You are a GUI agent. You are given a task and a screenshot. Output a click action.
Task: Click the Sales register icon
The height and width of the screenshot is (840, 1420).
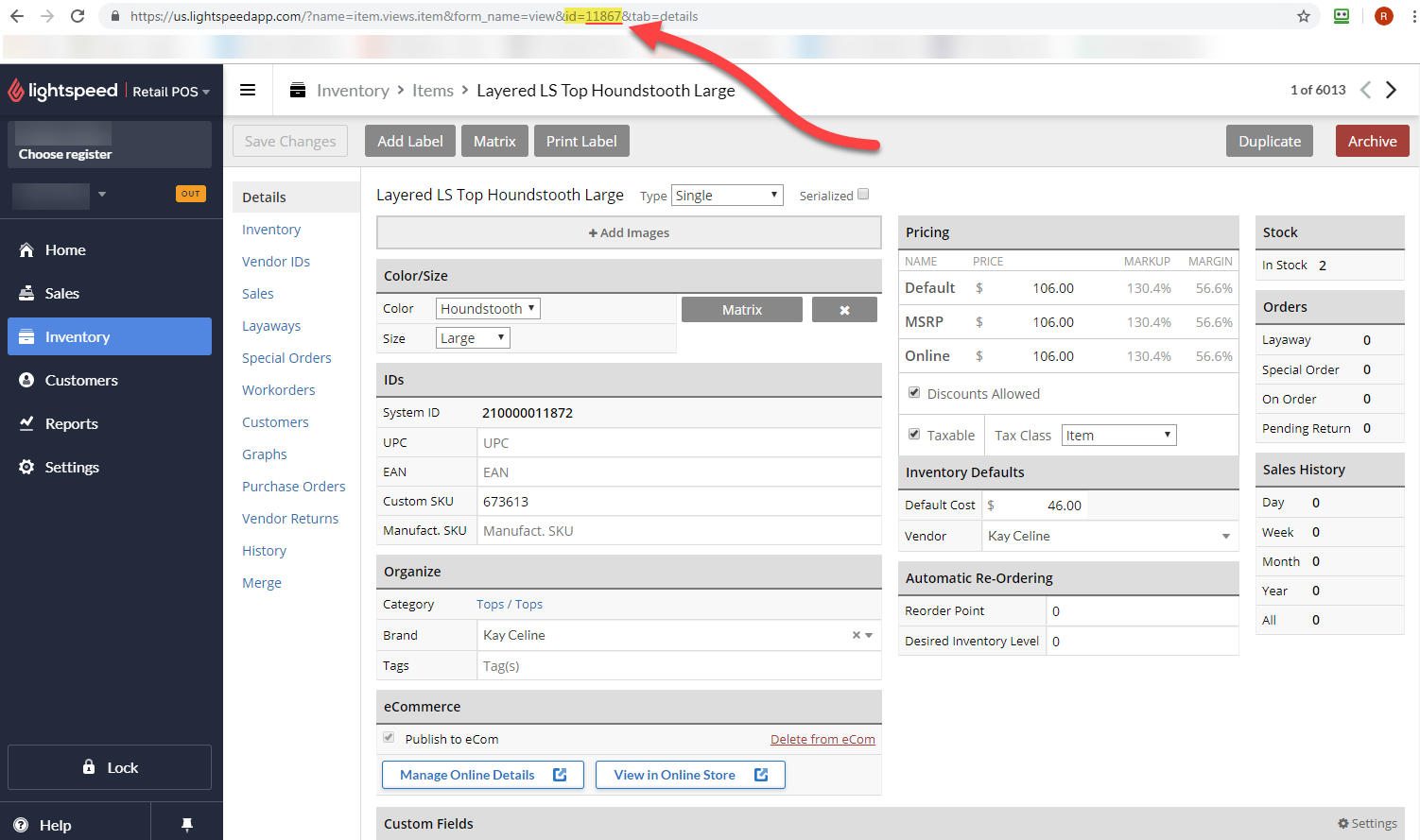(26, 293)
